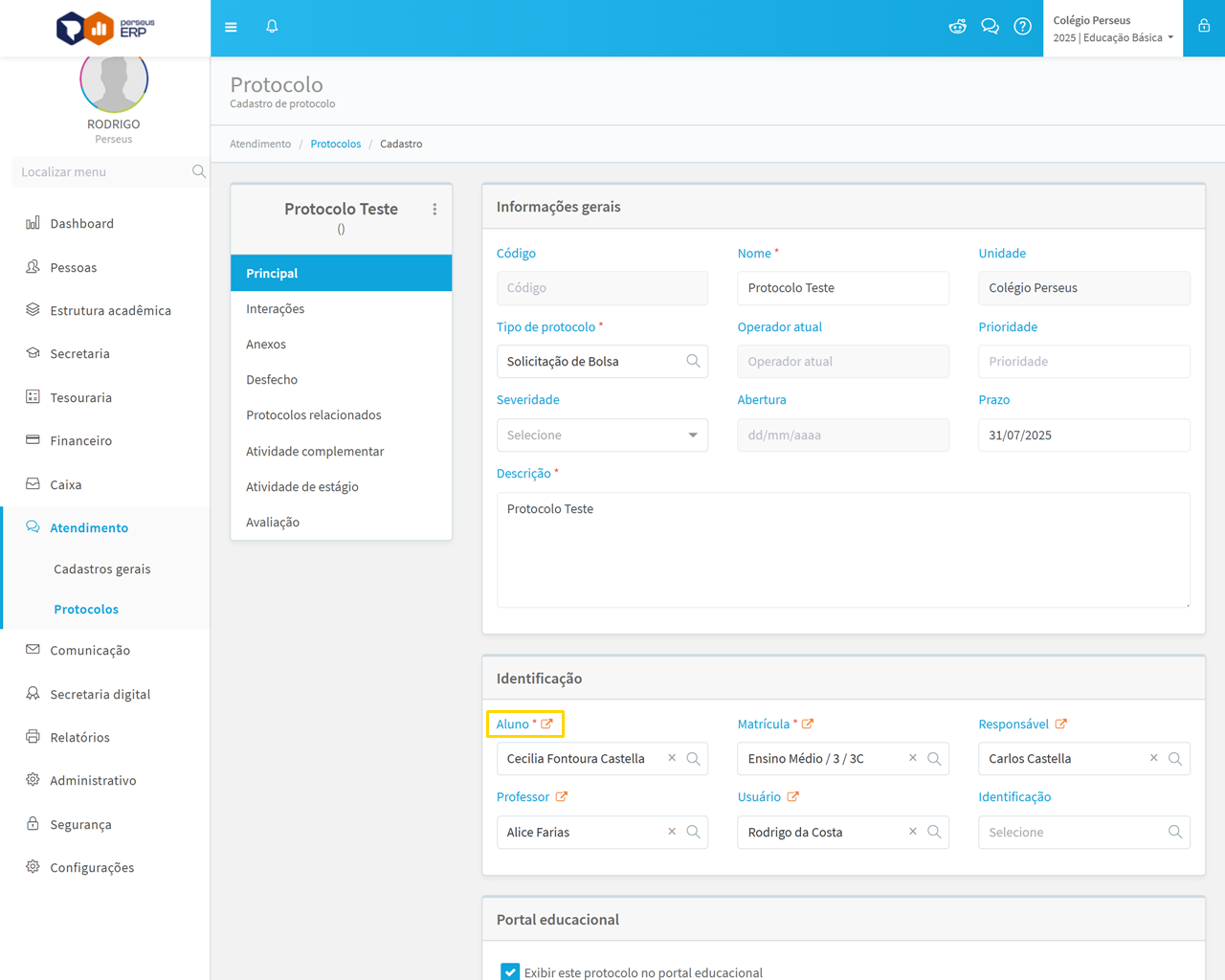The width and height of the screenshot is (1225, 980).
Task: Select the Principal tab
Action: (341, 273)
